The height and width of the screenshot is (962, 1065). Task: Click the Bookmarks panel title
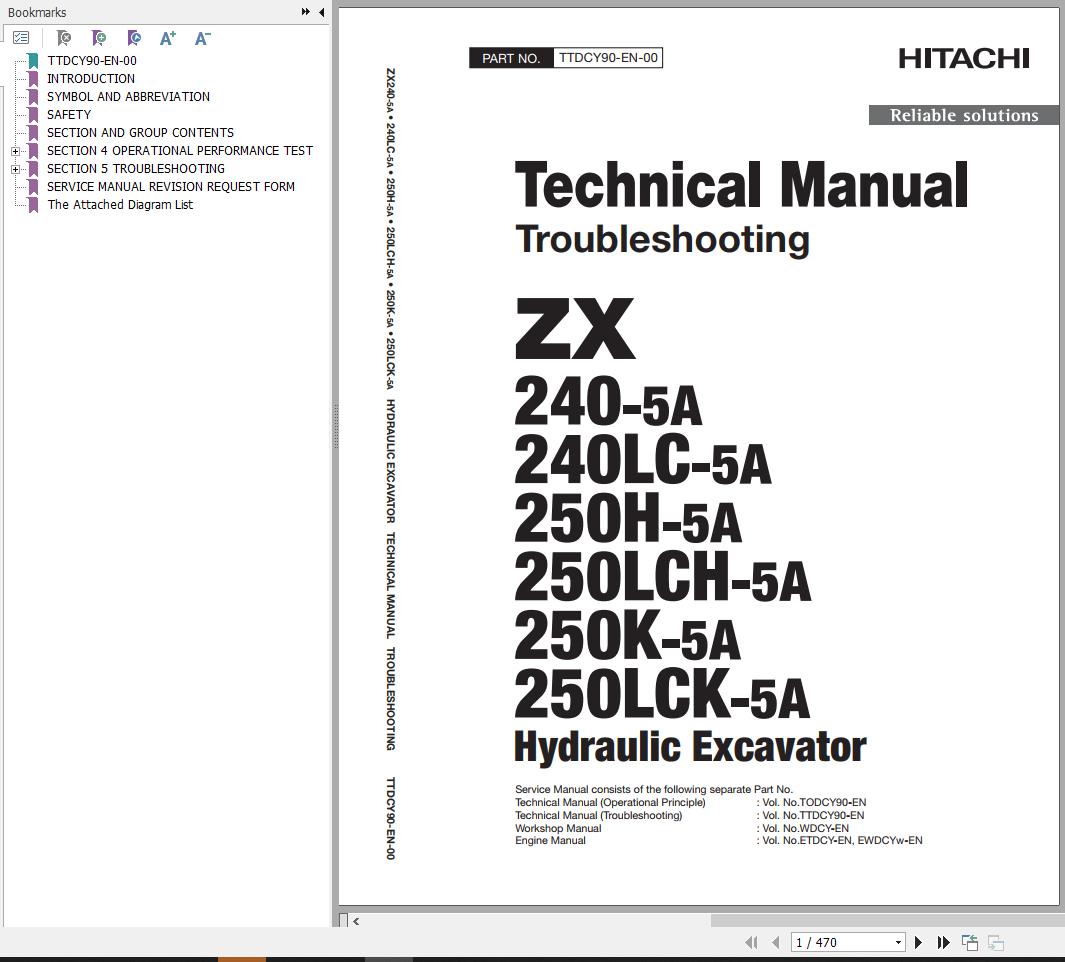[x=37, y=12]
